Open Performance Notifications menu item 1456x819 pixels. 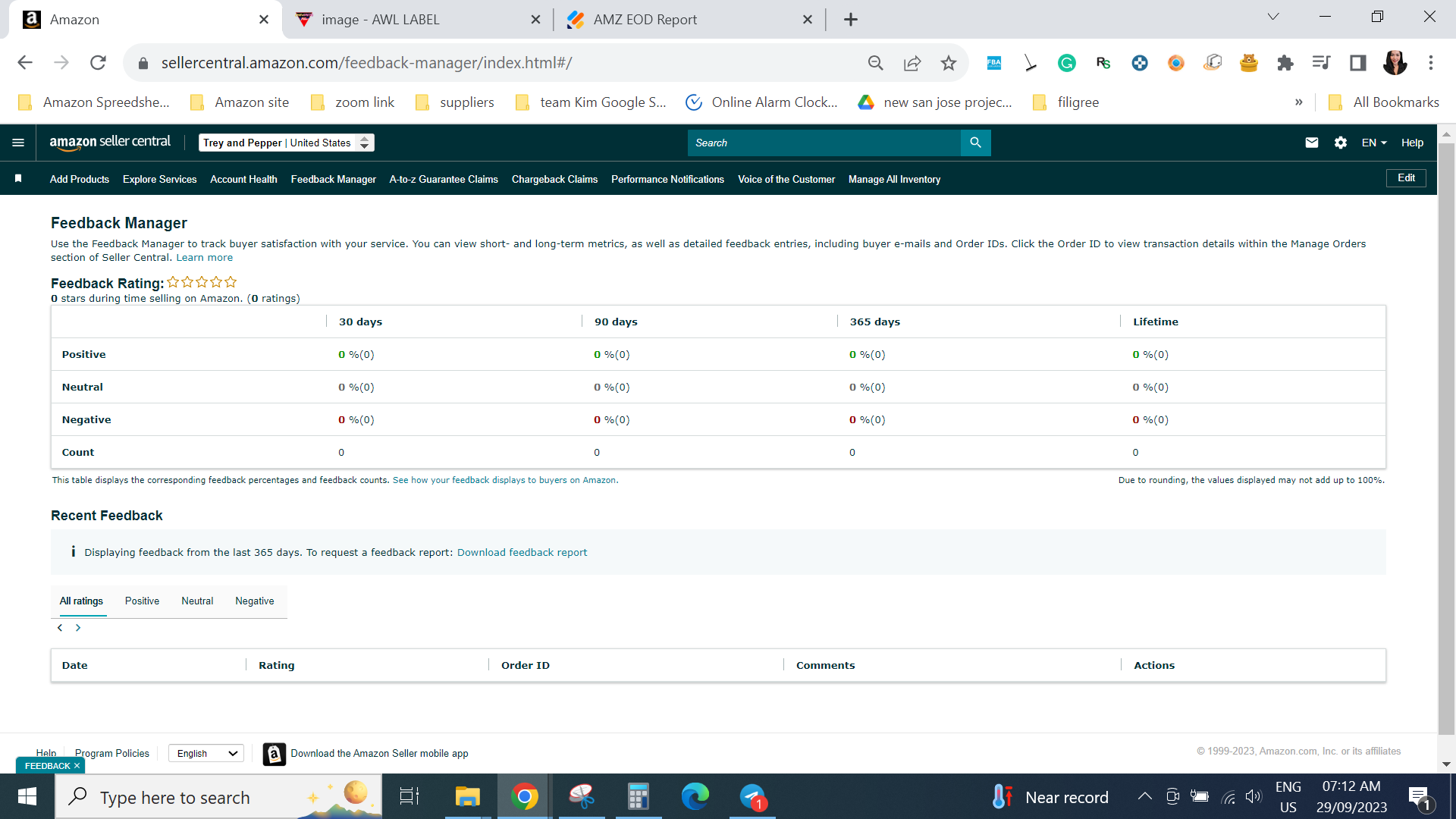[x=667, y=179]
